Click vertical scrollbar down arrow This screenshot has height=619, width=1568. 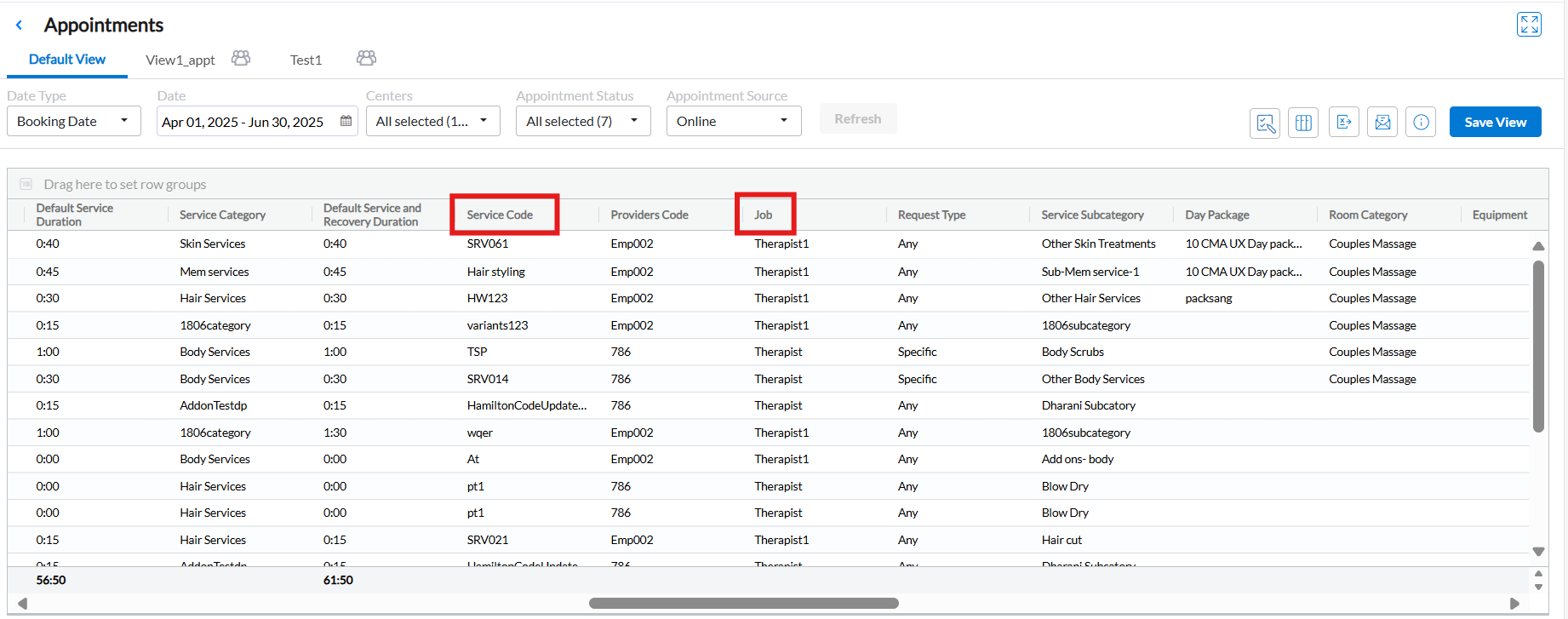[x=1538, y=552]
